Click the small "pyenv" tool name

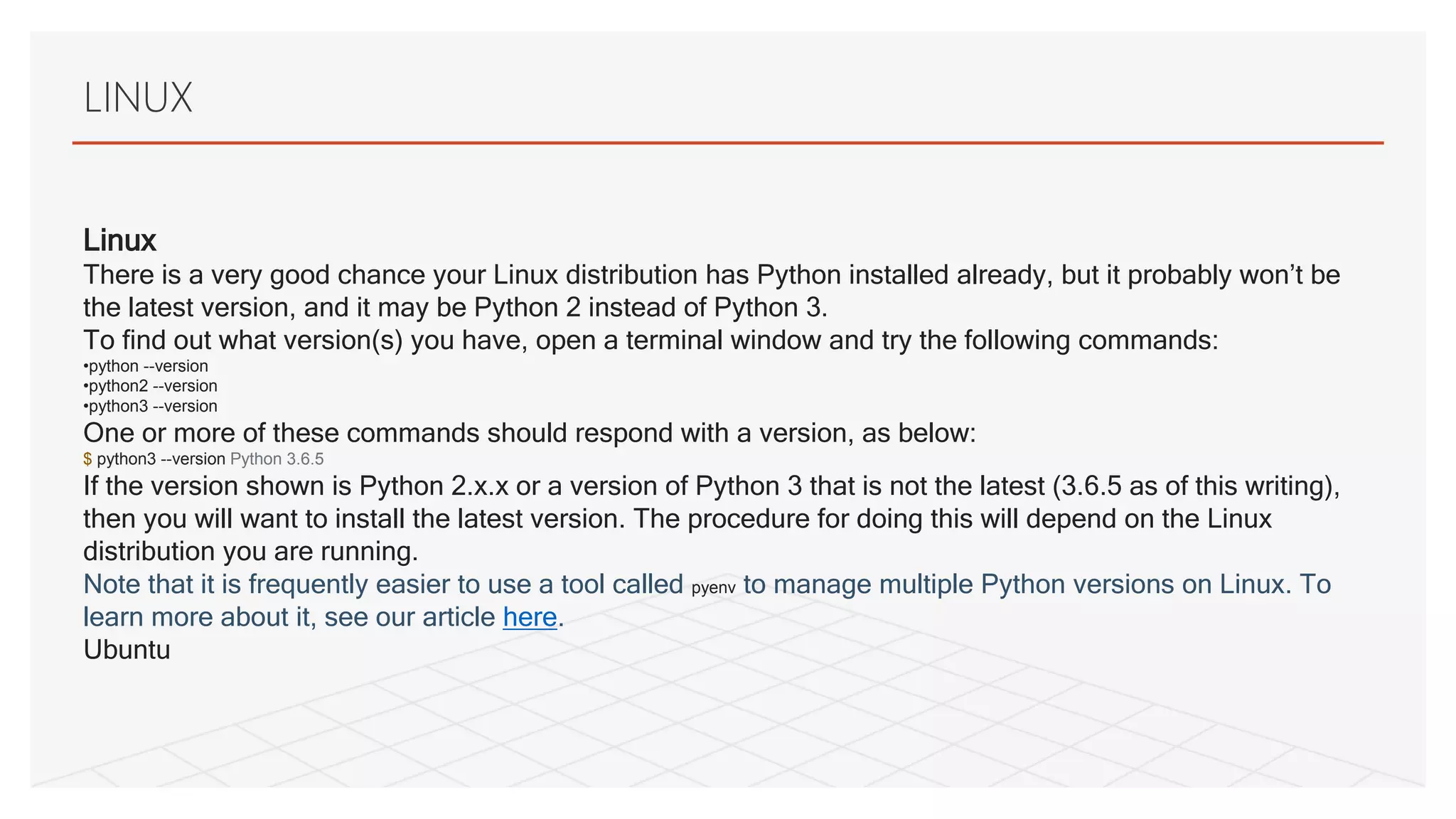click(713, 588)
